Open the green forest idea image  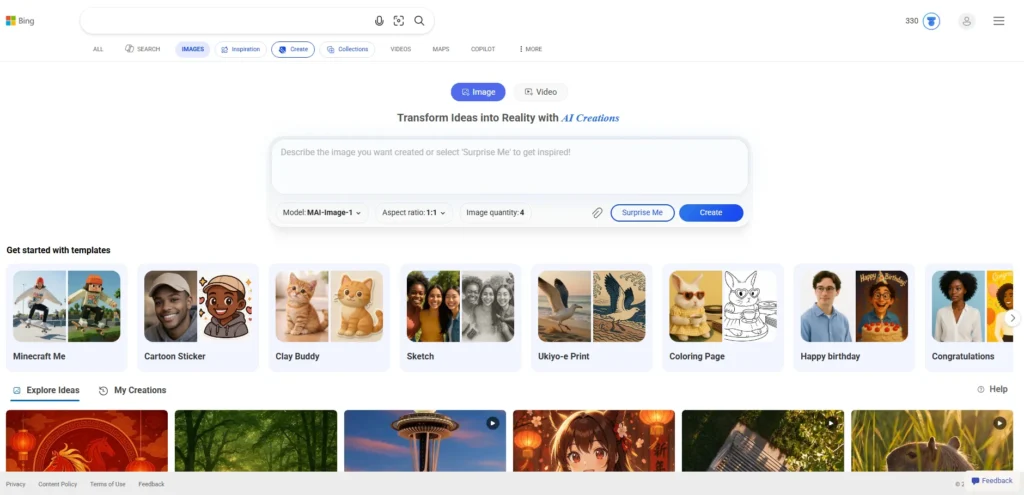(256, 441)
